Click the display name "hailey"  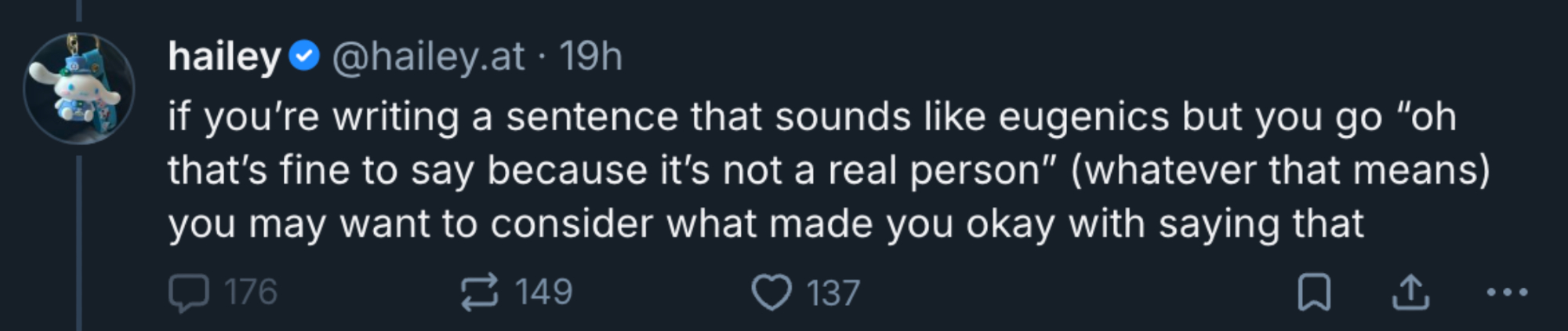[x=224, y=56]
